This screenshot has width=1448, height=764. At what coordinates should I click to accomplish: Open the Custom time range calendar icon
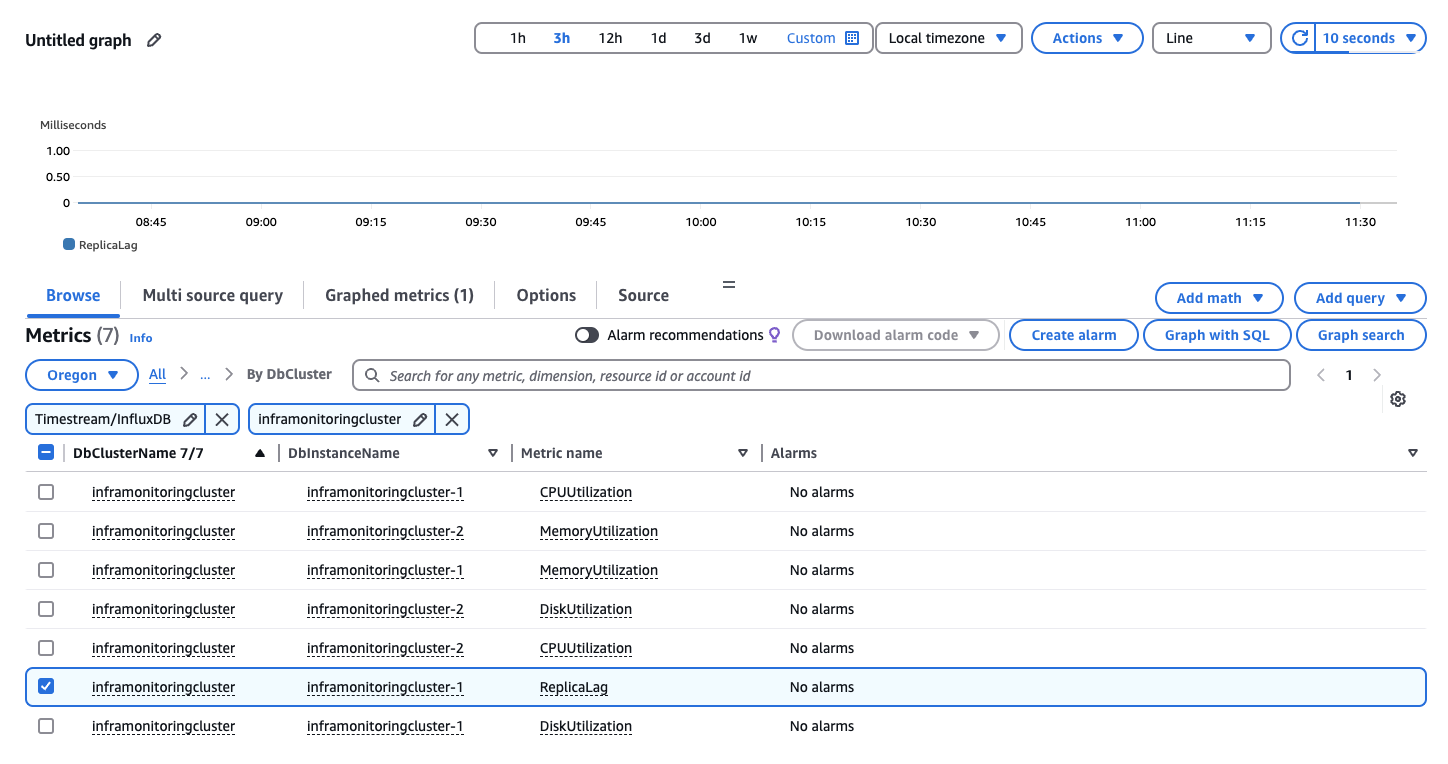[x=850, y=37]
